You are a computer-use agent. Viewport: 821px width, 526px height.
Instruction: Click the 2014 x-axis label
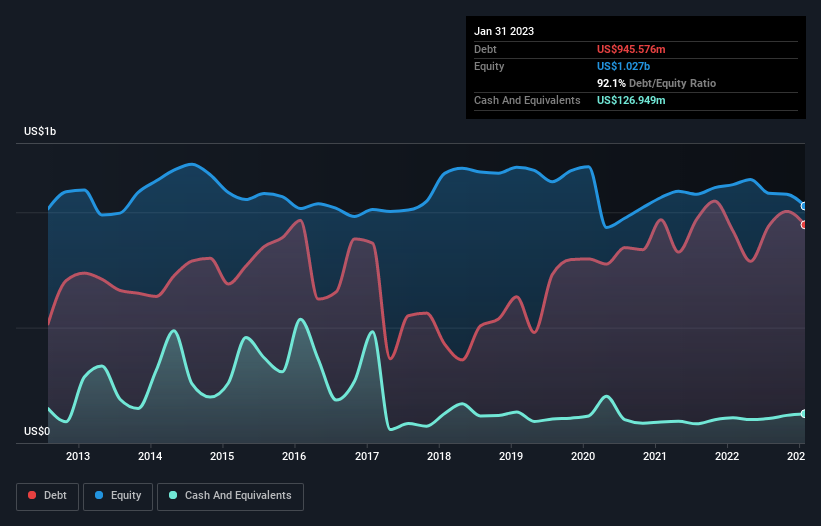click(150, 456)
